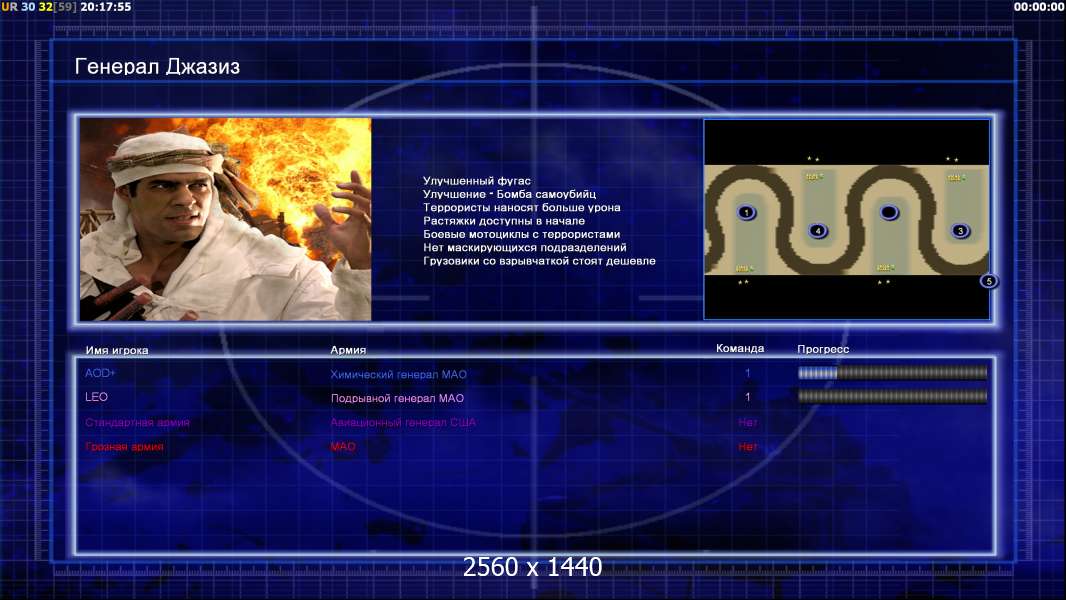The image size is (1066, 600).
Task: Click the 'Команда' column header
Action: (x=740, y=349)
